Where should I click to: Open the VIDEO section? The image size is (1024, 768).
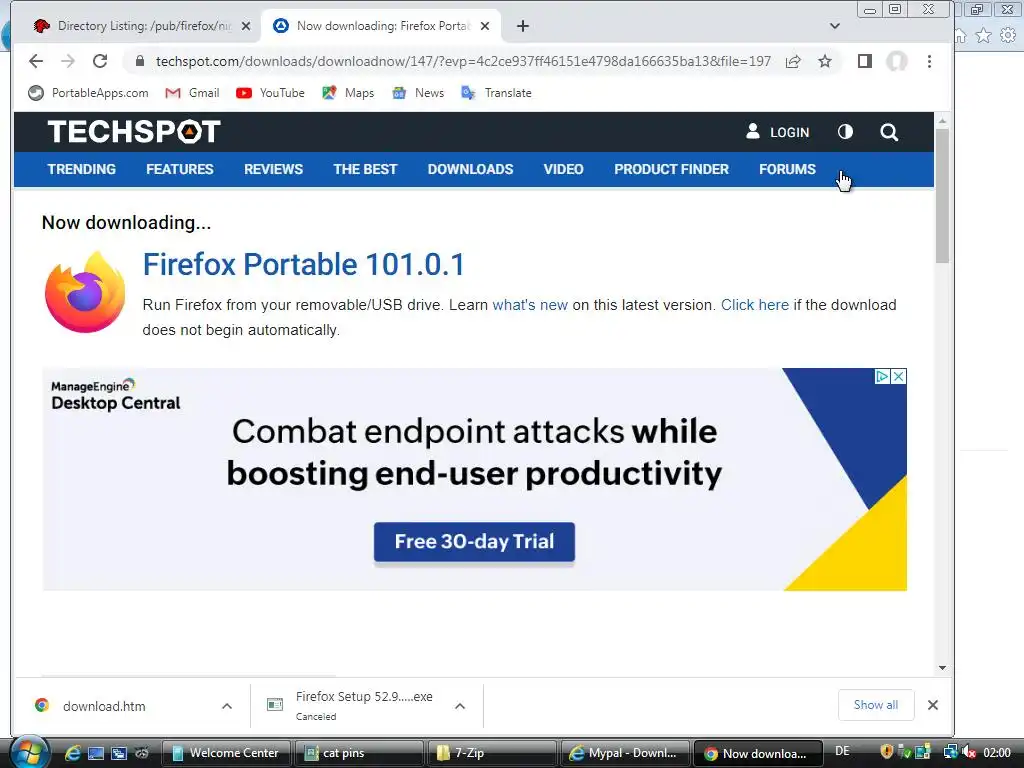click(x=563, y=169)
